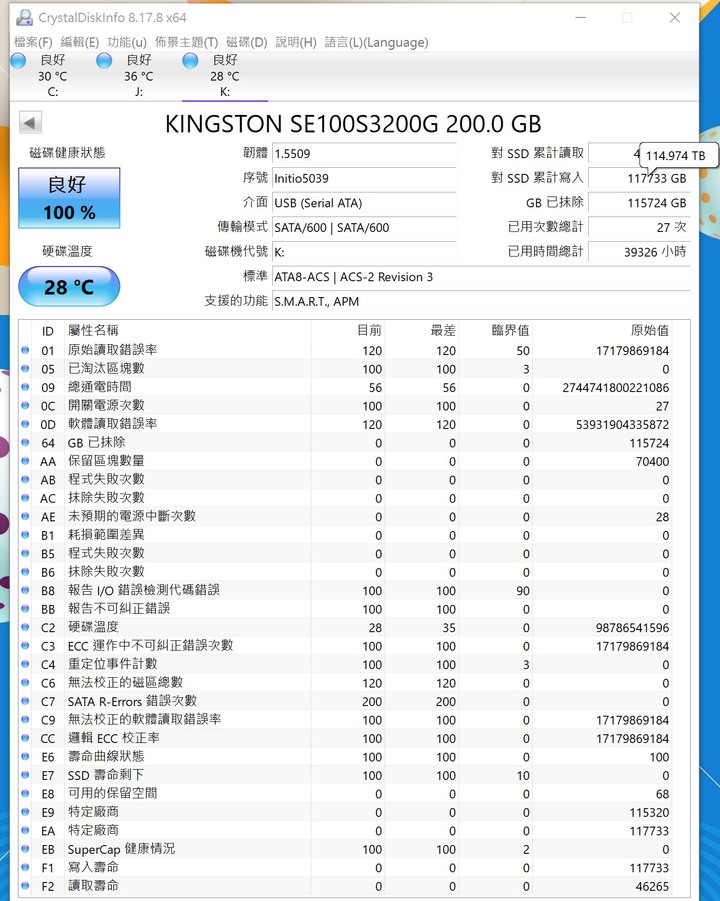Click the firmware field showing 1.5509

tap(364, 153)
